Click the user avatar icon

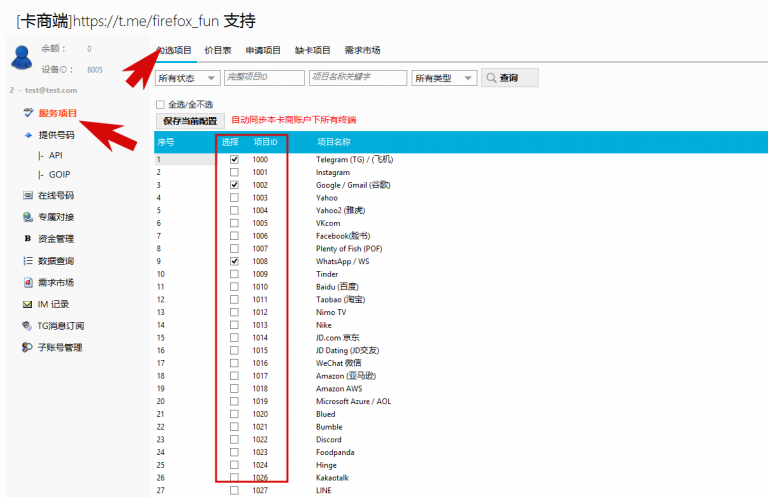pos(21,57)
